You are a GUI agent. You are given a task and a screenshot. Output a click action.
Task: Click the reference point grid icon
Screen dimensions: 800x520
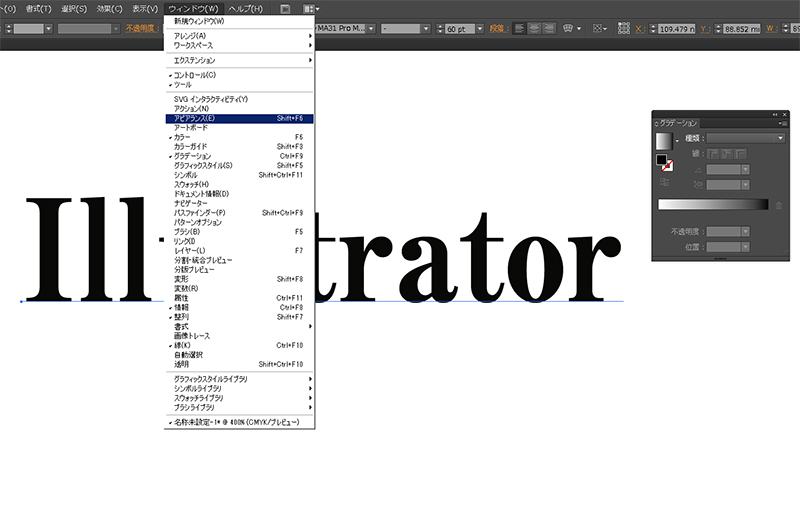(x=623, y=28)
